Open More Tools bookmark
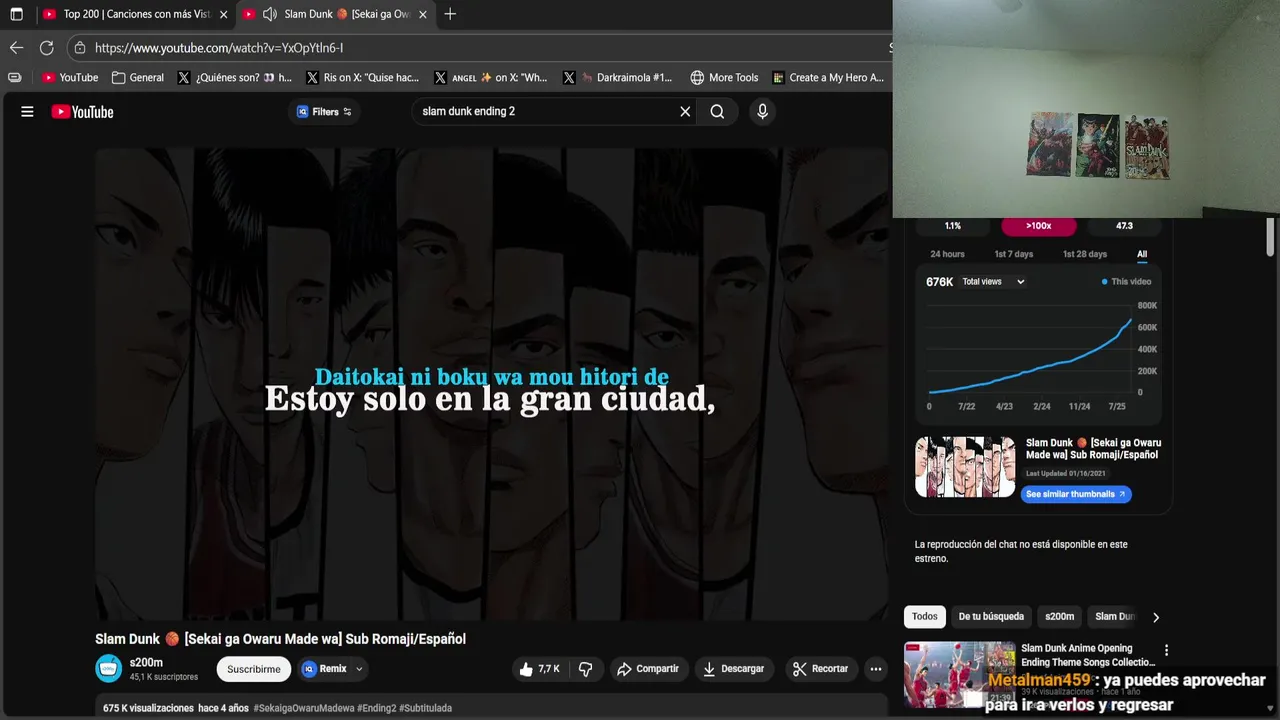Image resolution: width=1280 pixels, height=720 pixels. pyautogui.click(x=724, y=77)
